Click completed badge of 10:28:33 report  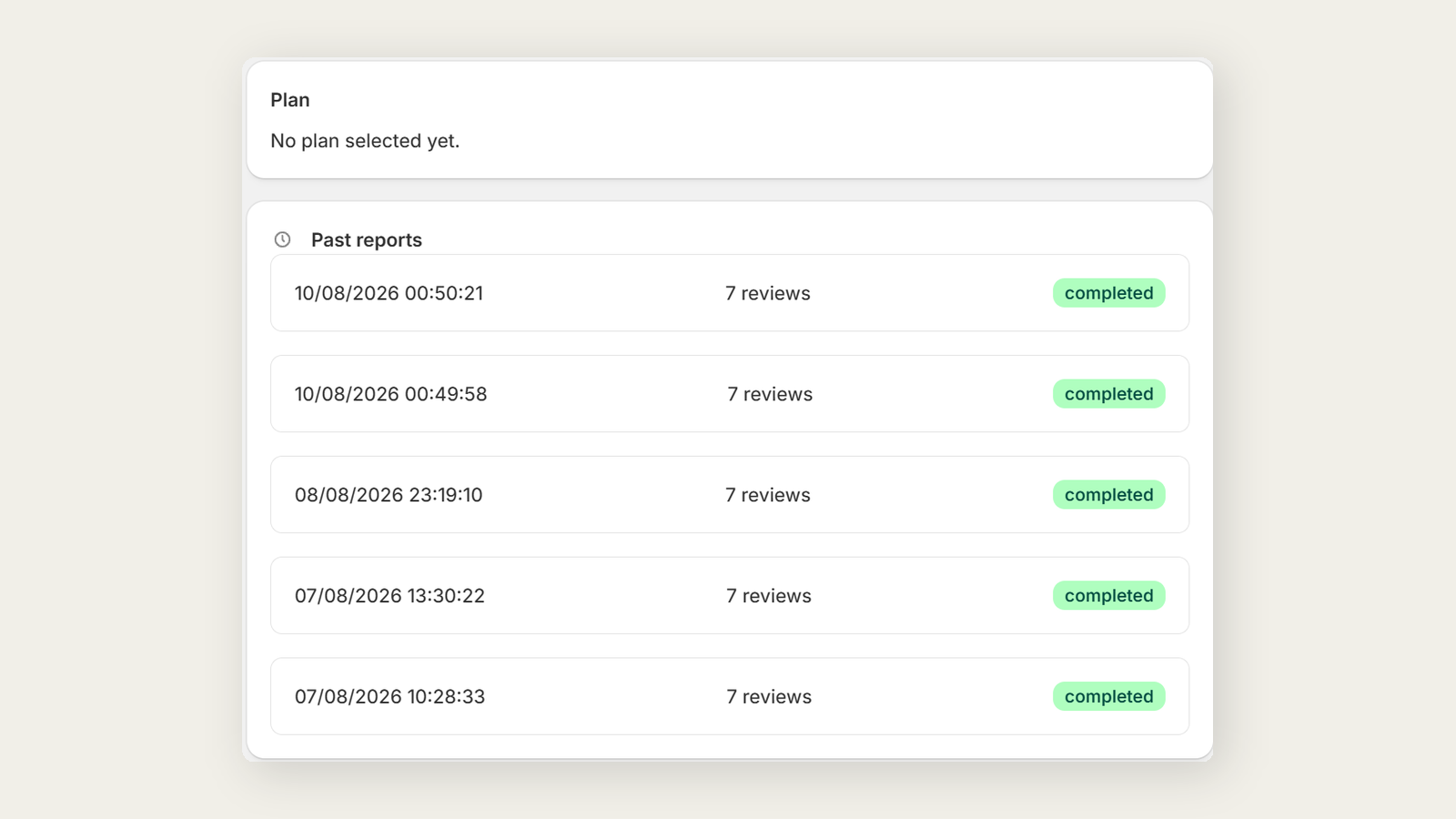(1108, 696)
